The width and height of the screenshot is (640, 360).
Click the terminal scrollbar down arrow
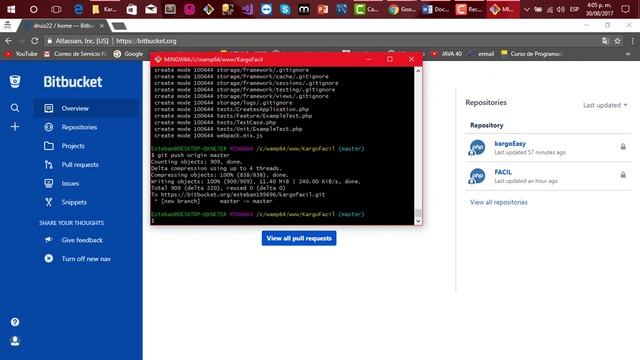(x=418, y=221)
